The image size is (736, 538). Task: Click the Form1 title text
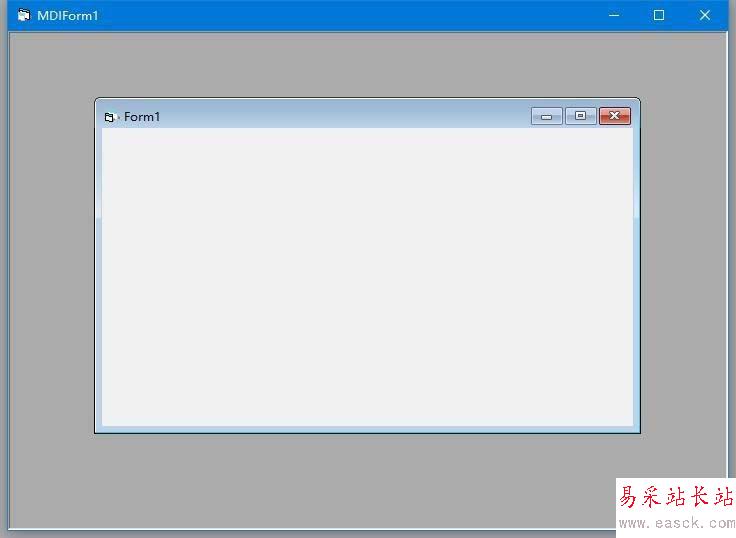pyautogui.click(x=142, y=117)
